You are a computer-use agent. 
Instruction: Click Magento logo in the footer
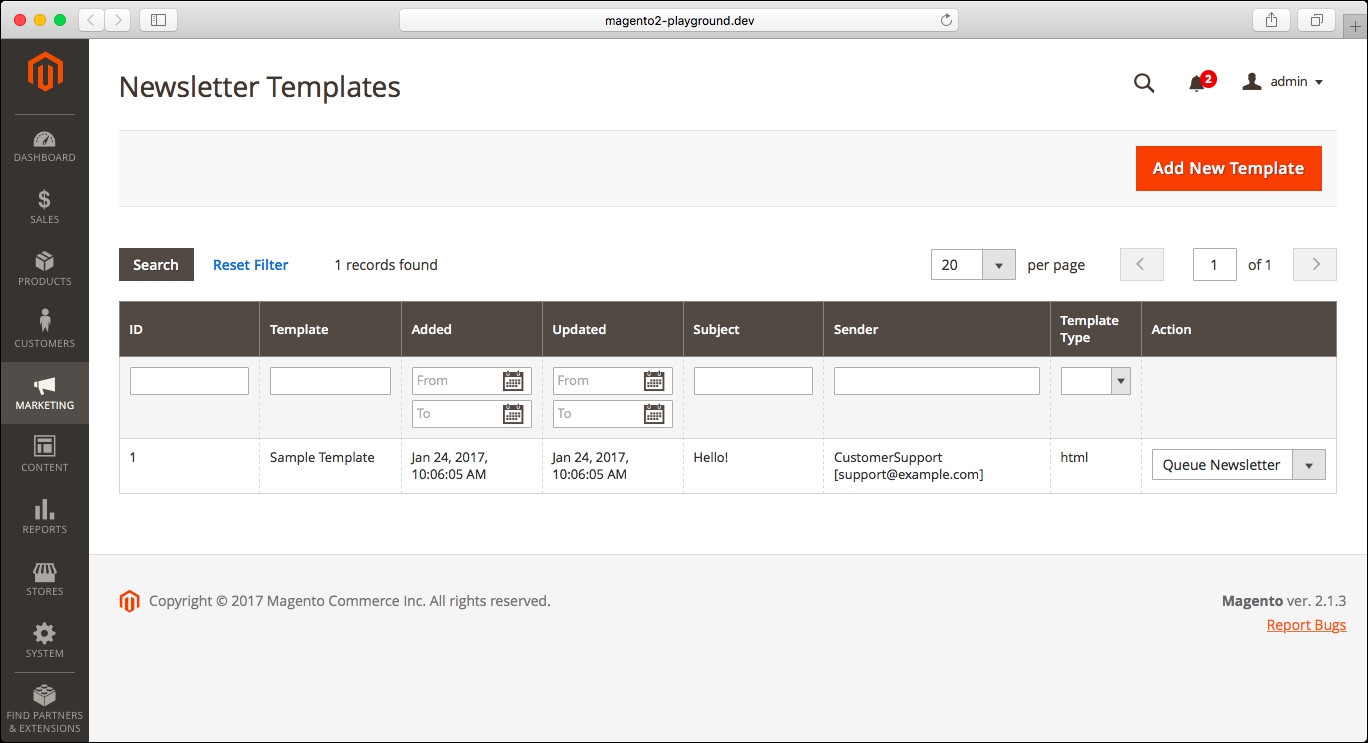pyautogui.click(x=129, y=601)
